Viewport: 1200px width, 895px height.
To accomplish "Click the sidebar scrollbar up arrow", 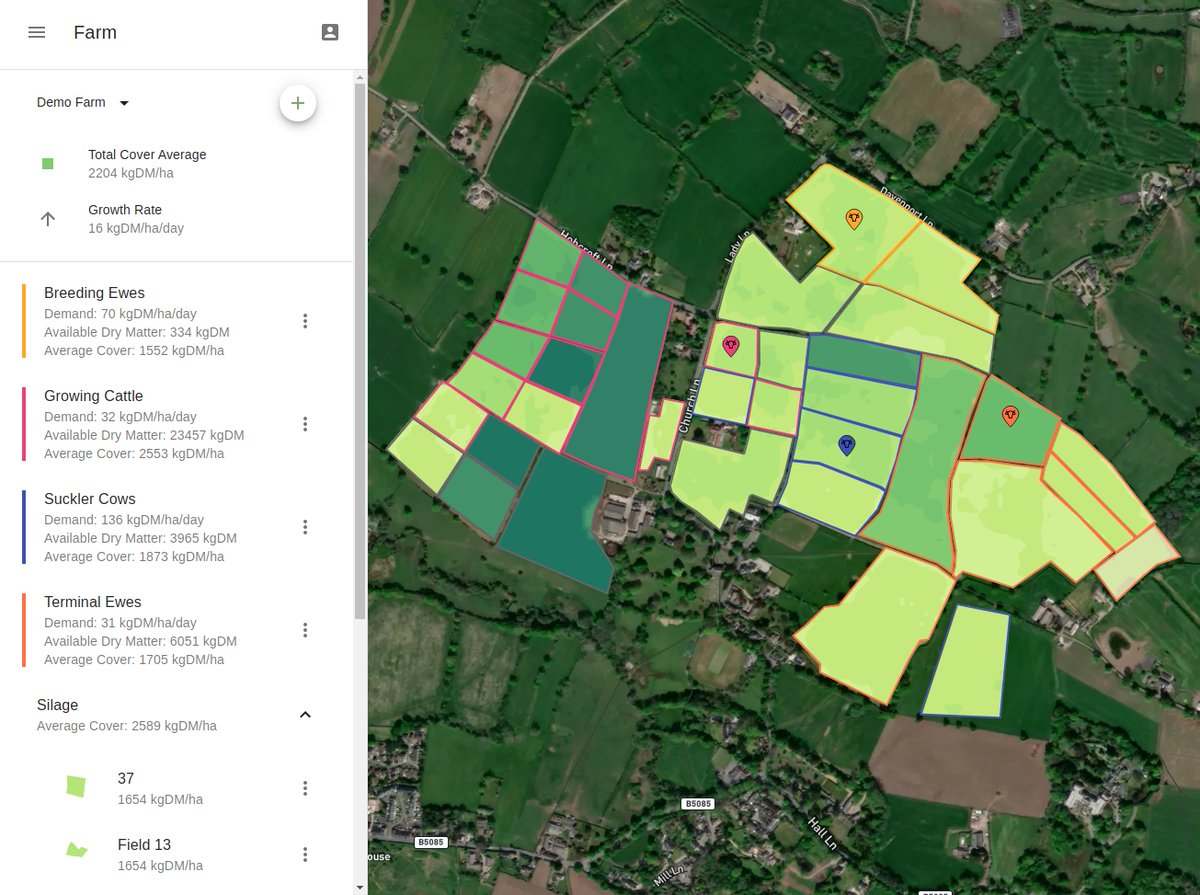I will [360, 76].
